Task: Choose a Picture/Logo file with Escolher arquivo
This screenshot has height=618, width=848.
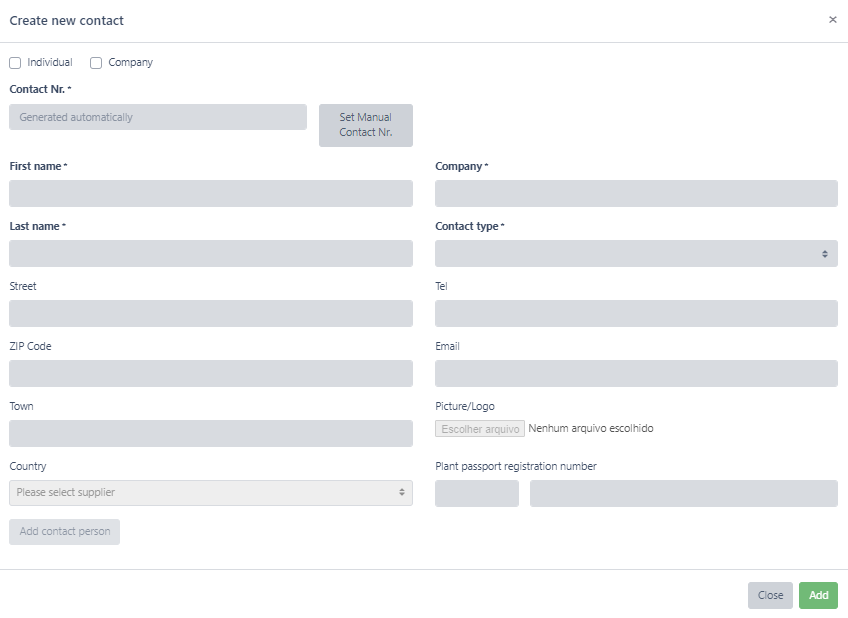Action: point(480,428)
